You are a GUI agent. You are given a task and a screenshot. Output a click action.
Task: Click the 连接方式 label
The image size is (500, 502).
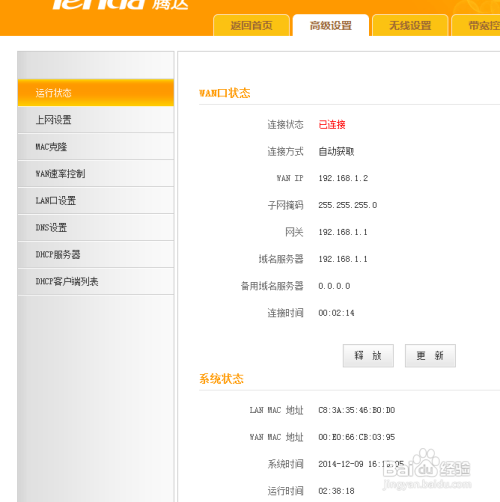(285, 152)
